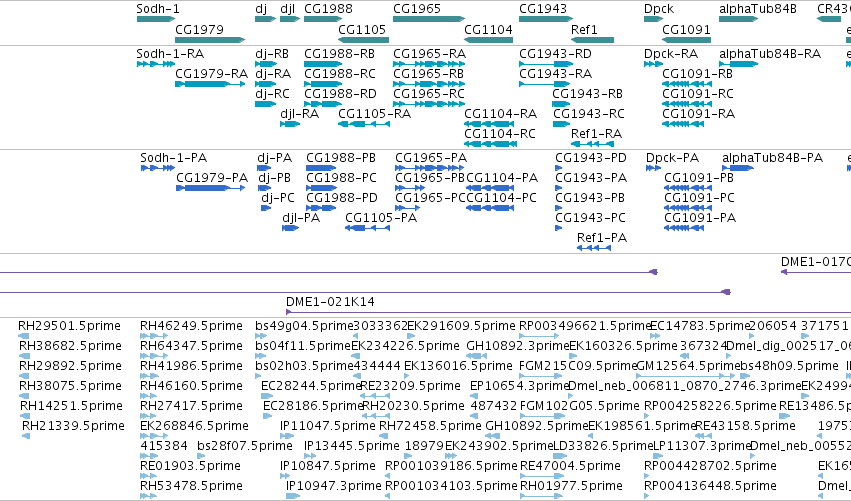
Task: Click the djl gene feature
Action: pyautogui.click(x=290, y=19)
